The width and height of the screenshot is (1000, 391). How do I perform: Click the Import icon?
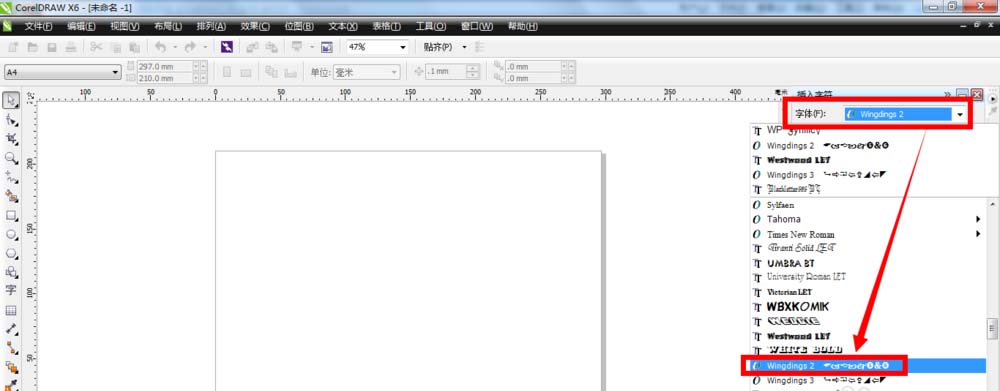point(253,47)
